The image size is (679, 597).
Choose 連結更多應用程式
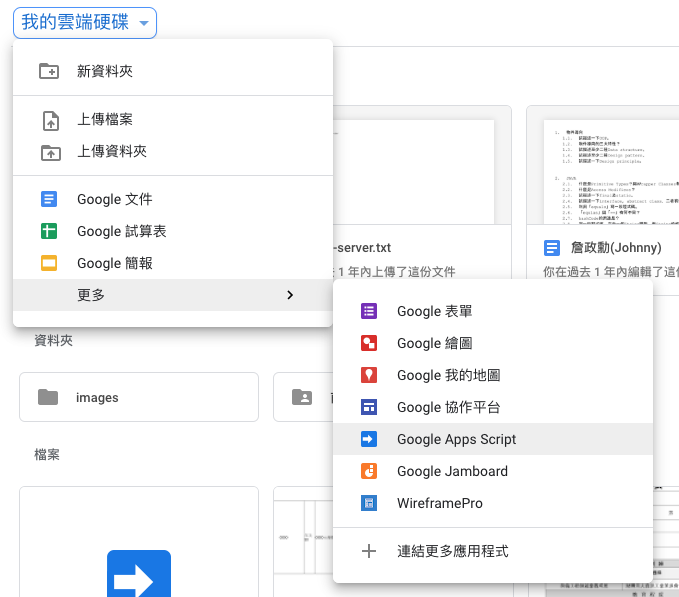click(493, 551)
